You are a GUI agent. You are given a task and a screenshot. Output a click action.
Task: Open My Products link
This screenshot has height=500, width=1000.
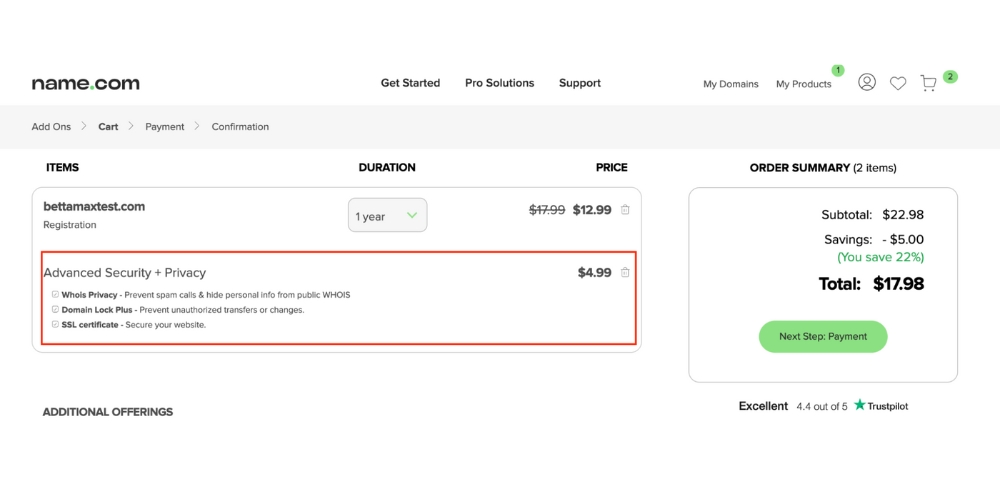pyautogui.click(x=803, y=84)
